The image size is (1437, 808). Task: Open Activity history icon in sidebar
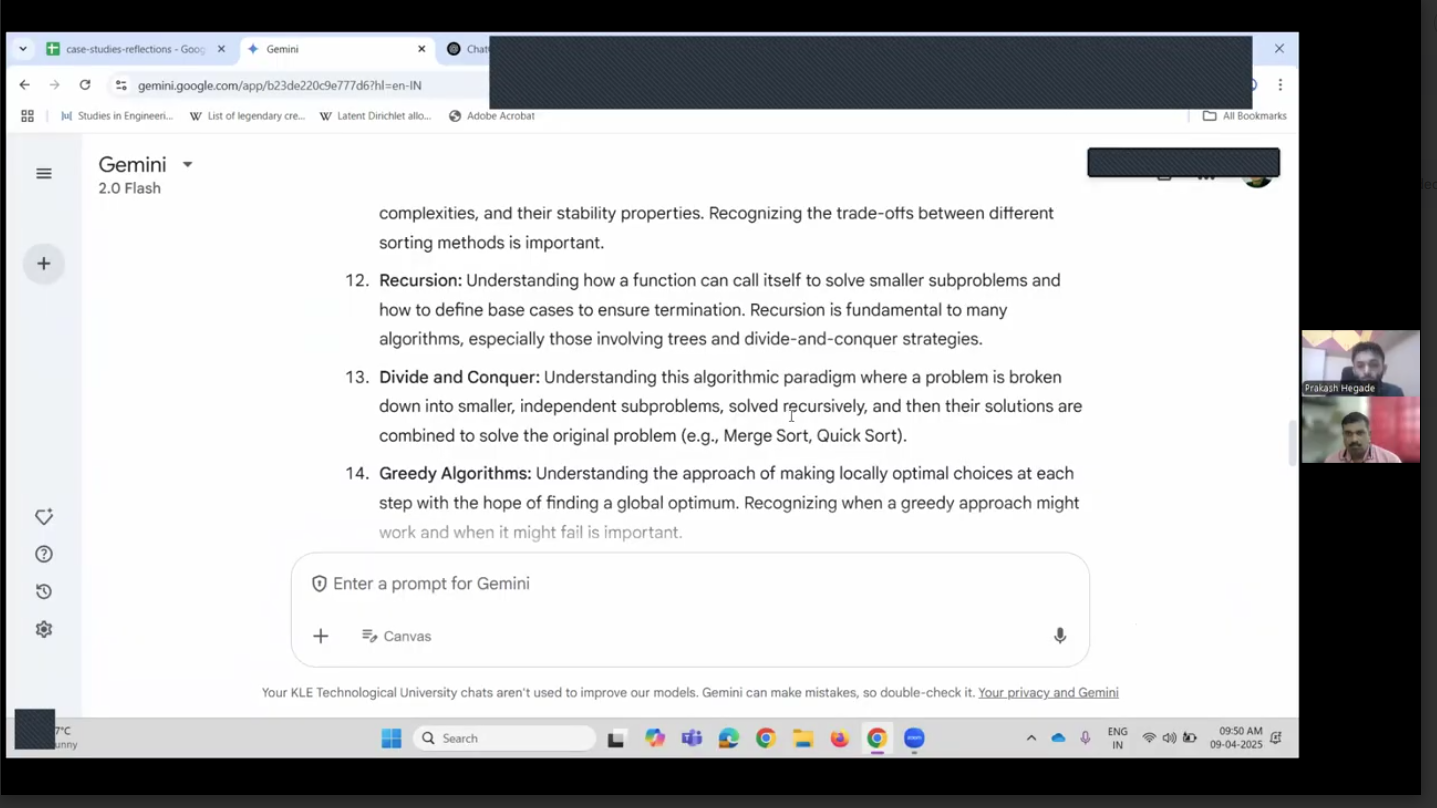pyautogui.click(x=44, y=592)
